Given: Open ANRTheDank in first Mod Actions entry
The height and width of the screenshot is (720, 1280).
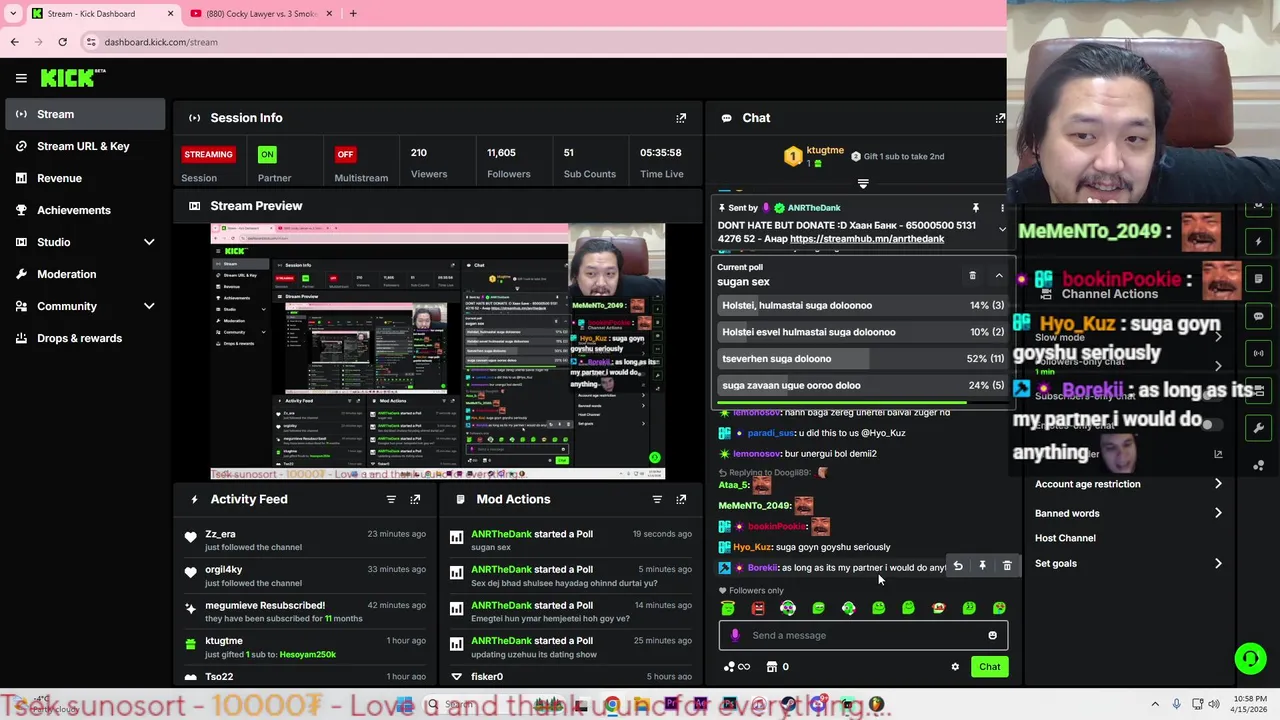Looking at the screenshot, I should [502, 534].
